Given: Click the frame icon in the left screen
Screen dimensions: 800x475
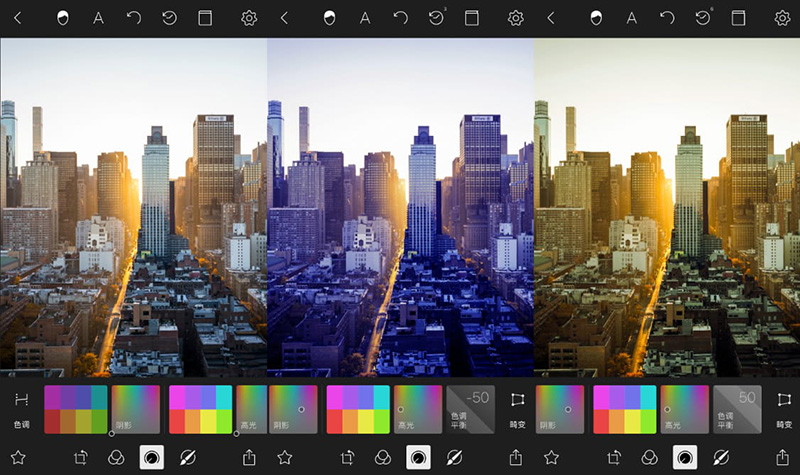Looking at the screenshot, I should 205,18.
